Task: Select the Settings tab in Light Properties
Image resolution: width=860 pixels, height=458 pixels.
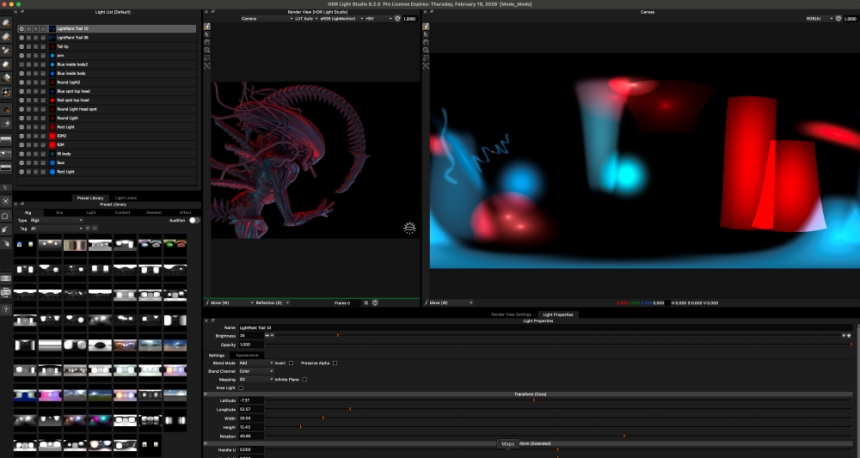Action: [x=217, y=355]
